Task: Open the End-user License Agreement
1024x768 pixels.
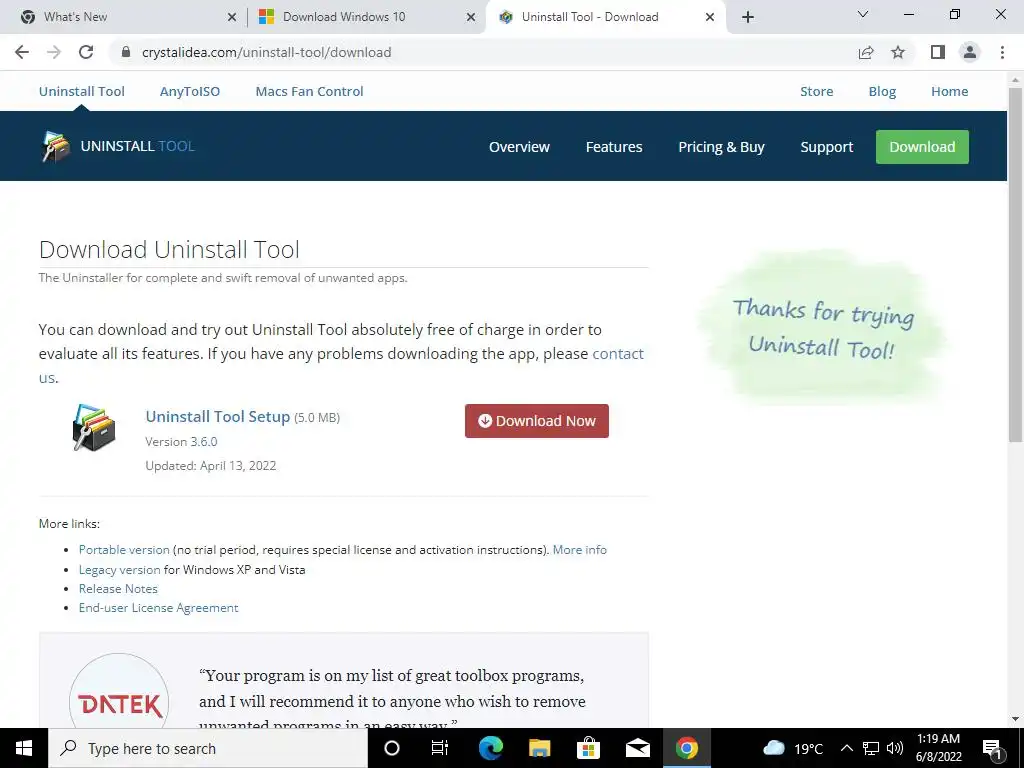Action: click(x=159, y=607)
